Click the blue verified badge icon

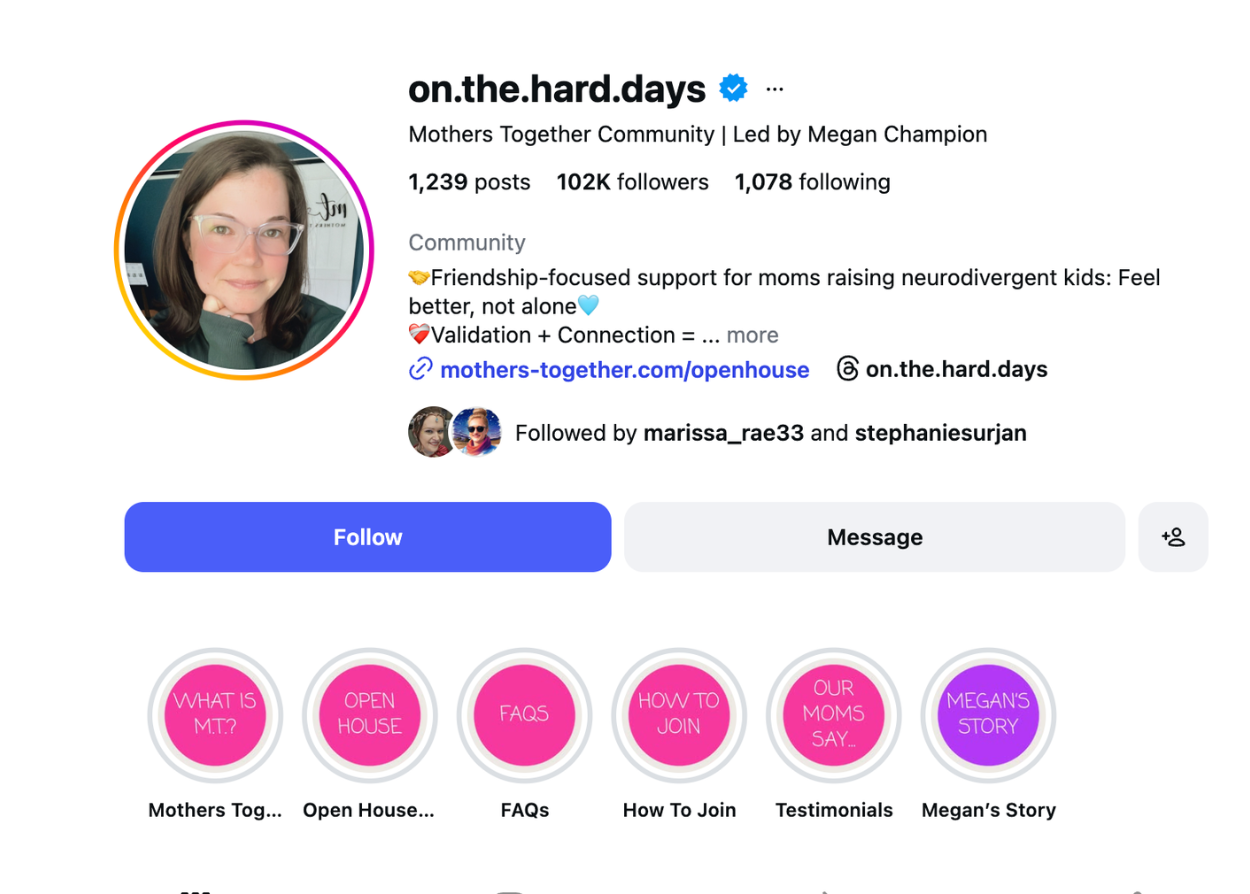click(734, 88)
